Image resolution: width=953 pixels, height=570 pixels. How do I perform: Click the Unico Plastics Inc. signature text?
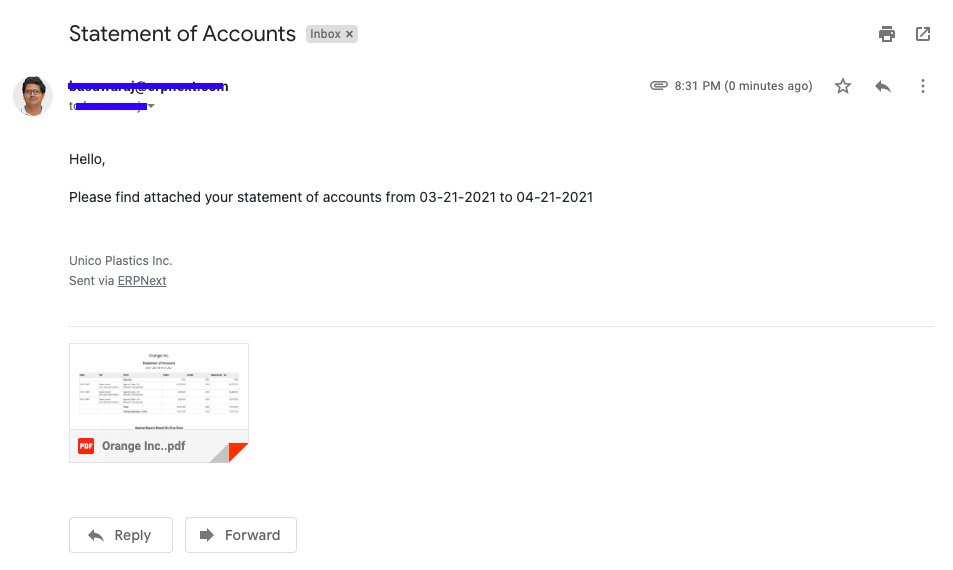(x=120, y=261)
